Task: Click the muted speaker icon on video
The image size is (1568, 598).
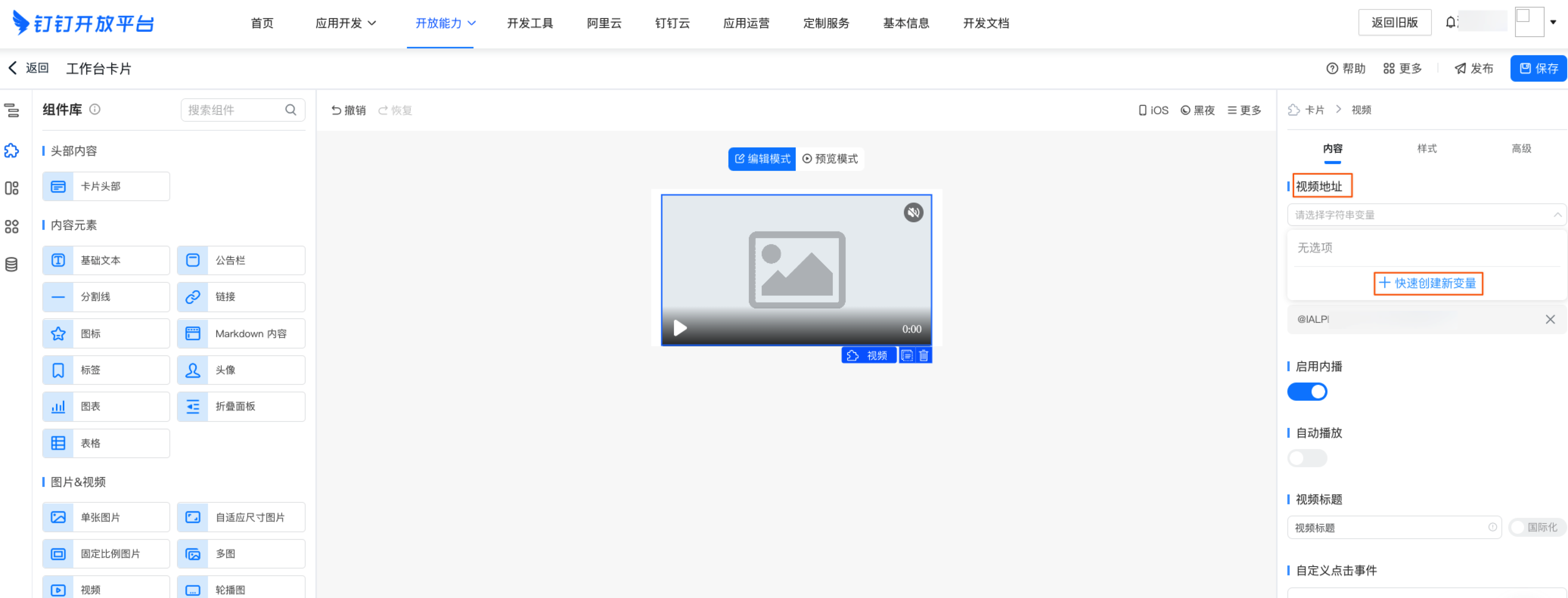Action: tap(913, 212)
